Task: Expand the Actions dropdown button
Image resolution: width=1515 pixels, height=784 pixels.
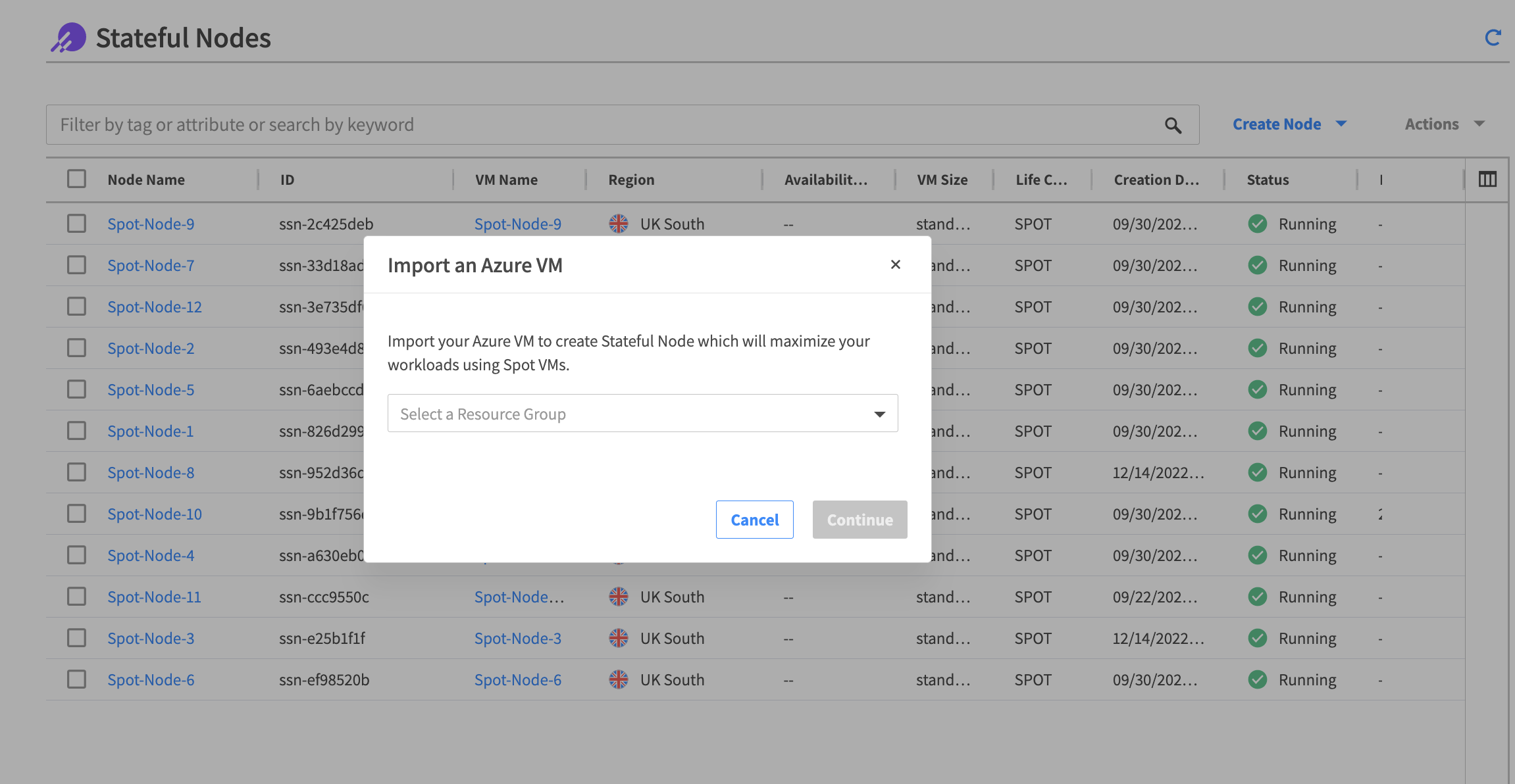Action: (1443, 123)
